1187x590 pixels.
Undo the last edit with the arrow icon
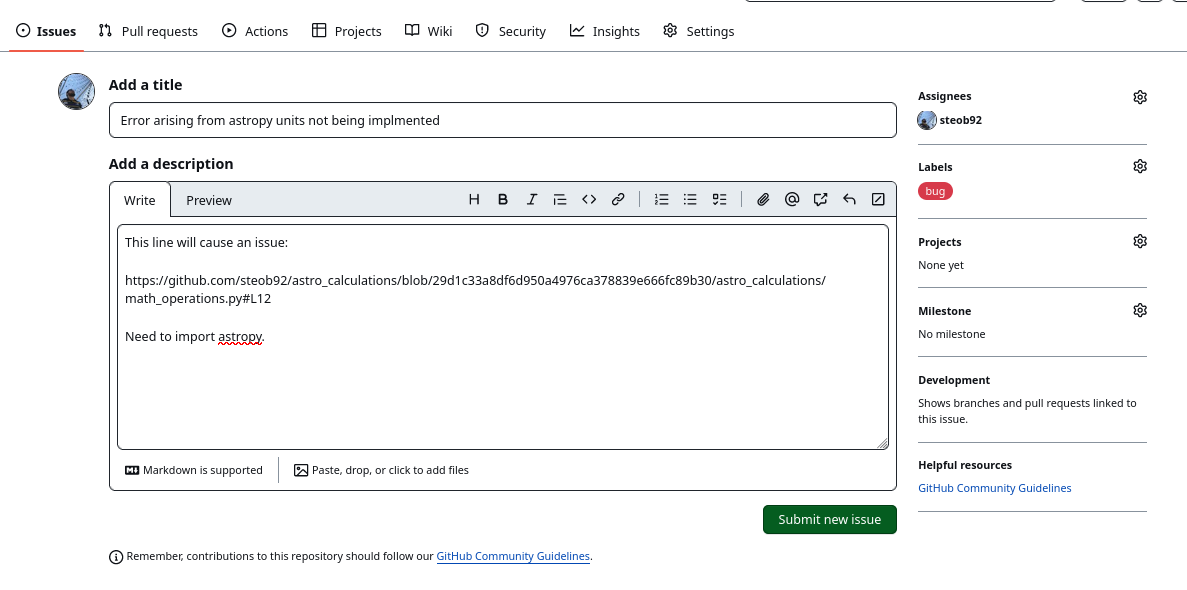click(849, 199)
